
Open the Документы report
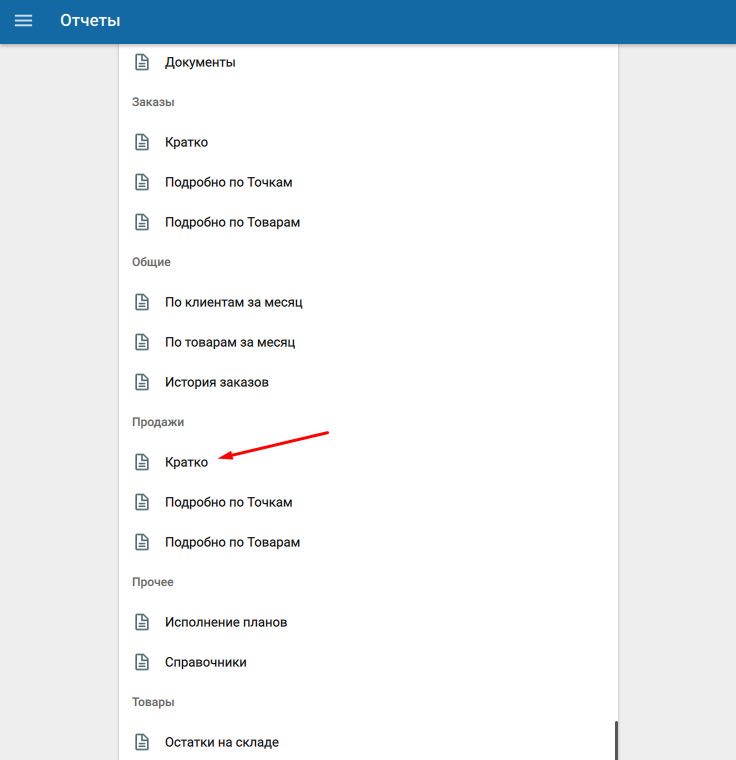pos(200,62)
